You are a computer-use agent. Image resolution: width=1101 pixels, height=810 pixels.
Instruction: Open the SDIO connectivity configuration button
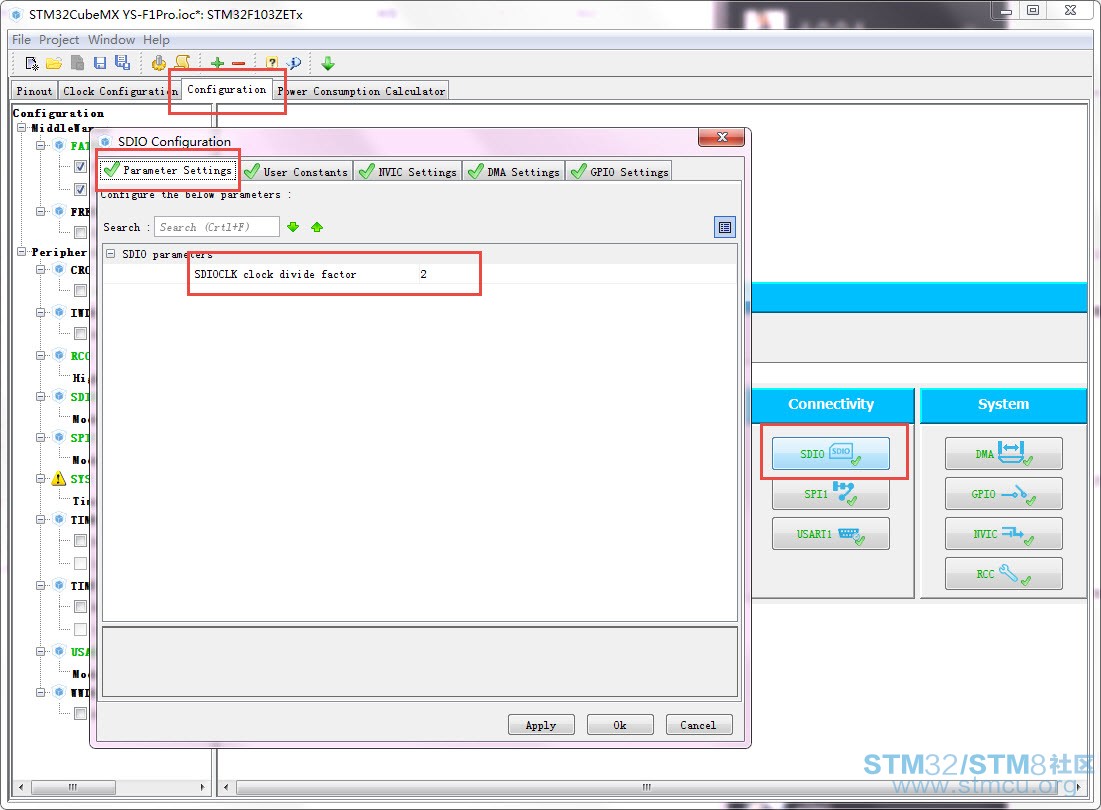[x=831, y=453]
